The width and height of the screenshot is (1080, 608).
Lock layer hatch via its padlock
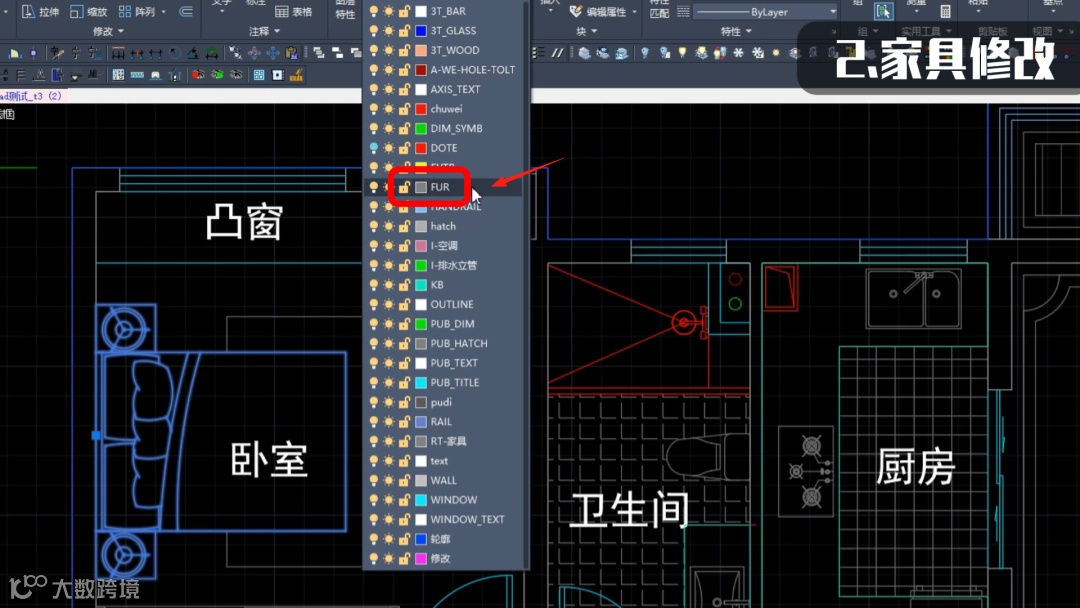coord(404,226)
